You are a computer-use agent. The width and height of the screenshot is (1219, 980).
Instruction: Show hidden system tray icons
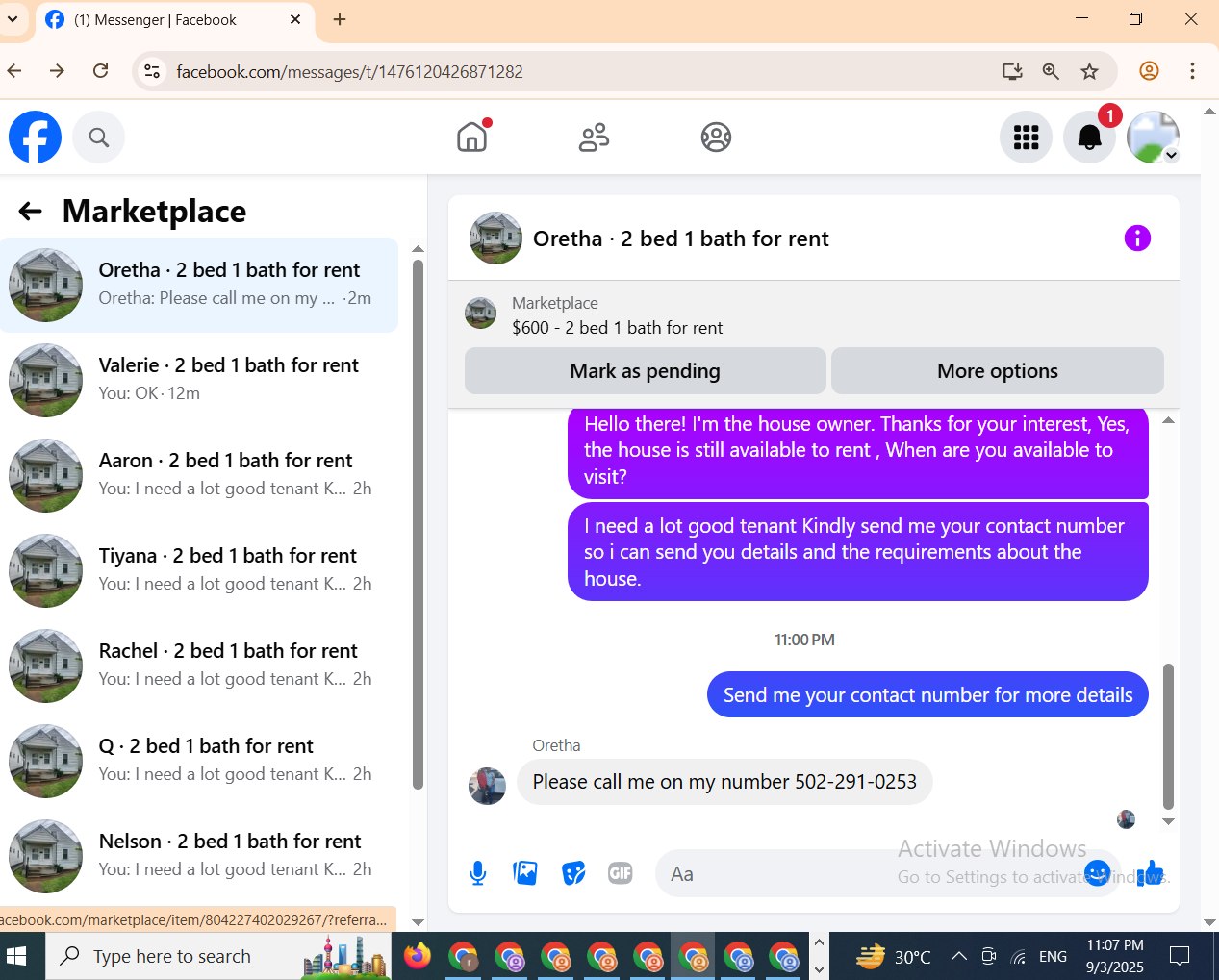pos(959,956)
